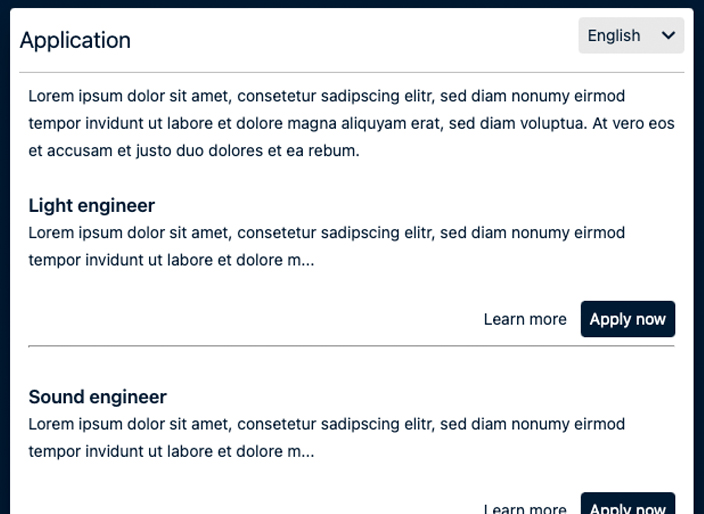Click the intro paragraph below the Application header
The width and height of the screenshot is (704, 514).
click(350, 124)
